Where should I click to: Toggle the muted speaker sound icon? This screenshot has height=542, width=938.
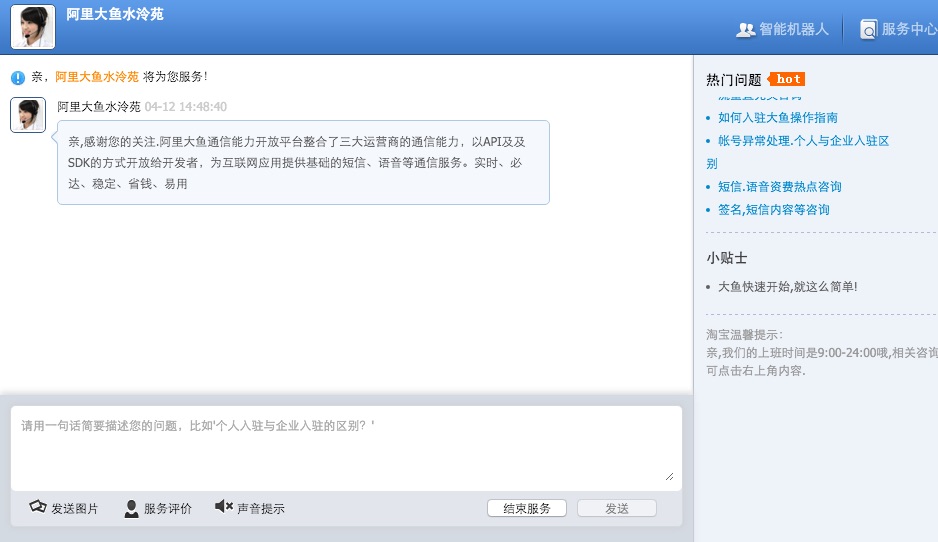pyautogui.click(x=224, y=507)
